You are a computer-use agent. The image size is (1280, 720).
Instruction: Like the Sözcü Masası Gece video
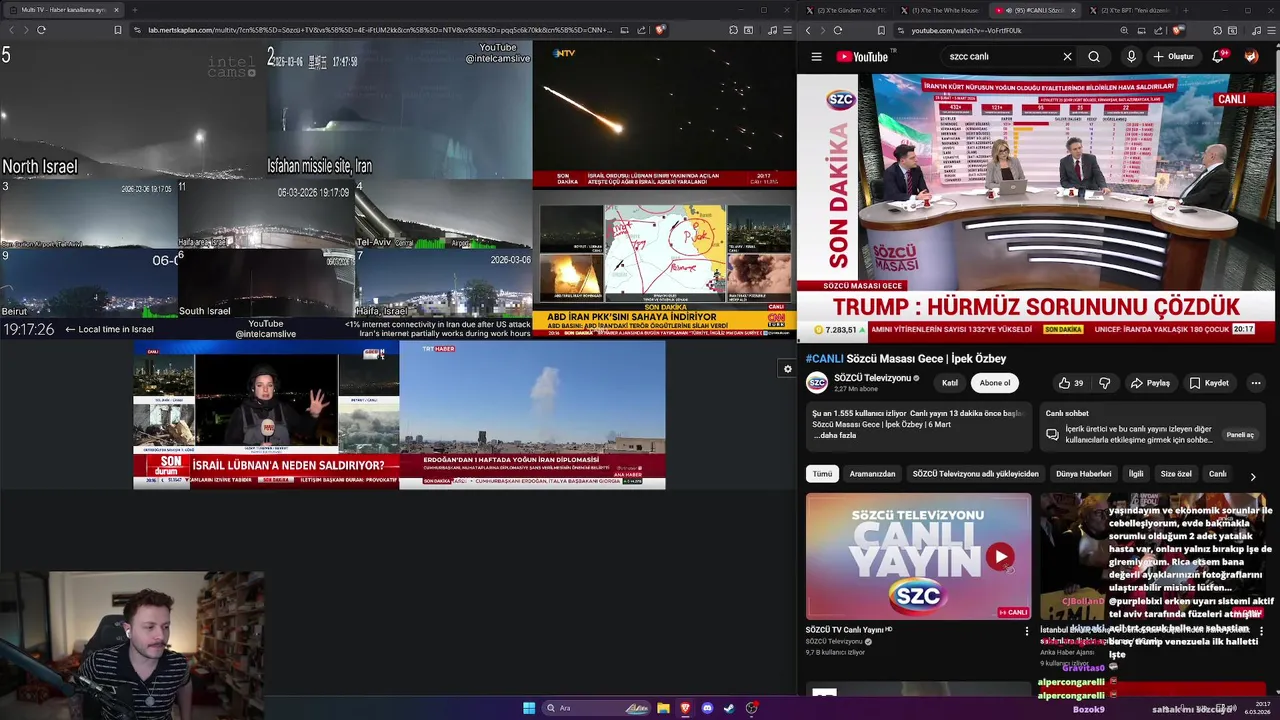tap(1071, 383)
